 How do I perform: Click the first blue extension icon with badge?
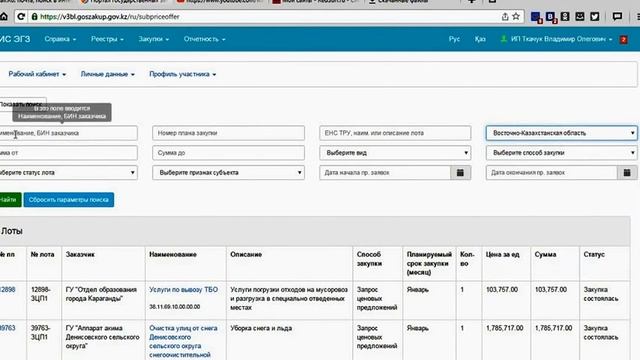click(536, 17)
